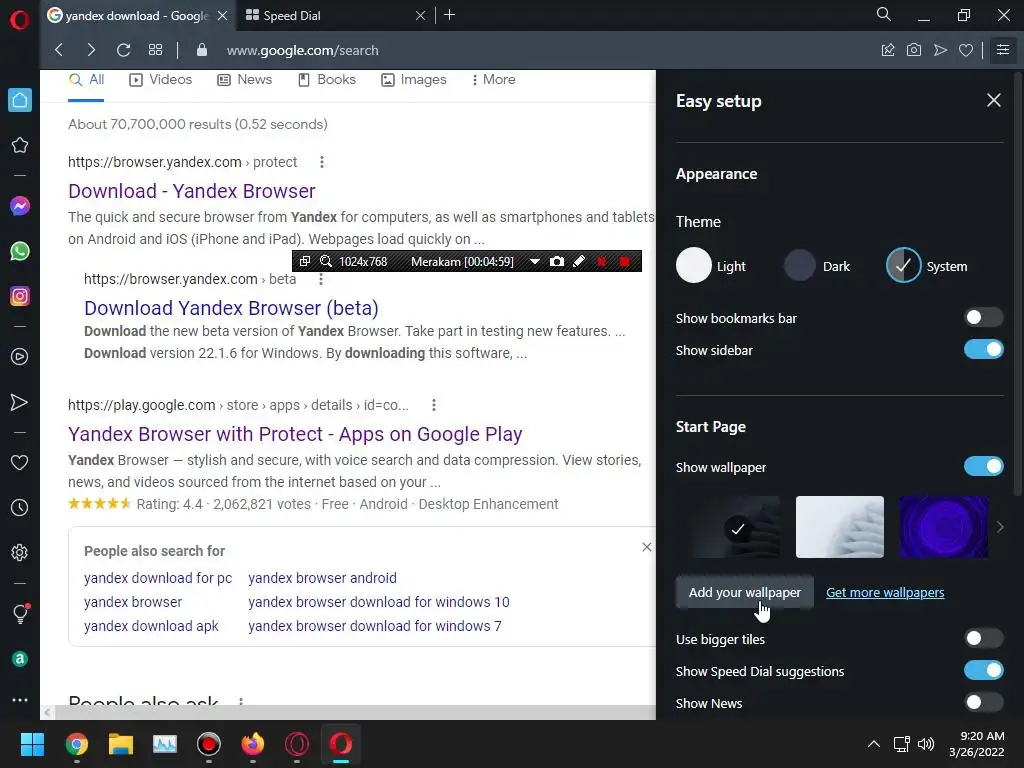Image resolution: width=1024 pixels, height=768 pixels.
Task: Open the Opera Flow send icon in address bar
Action: [940, 50]
